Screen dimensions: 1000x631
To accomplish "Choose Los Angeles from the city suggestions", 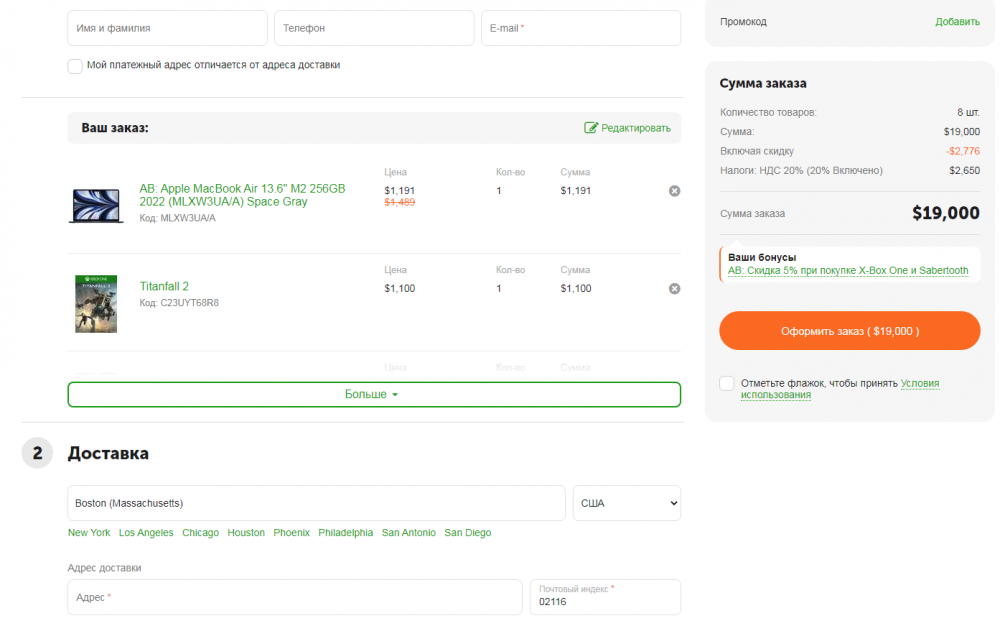I will click(146, 533).
